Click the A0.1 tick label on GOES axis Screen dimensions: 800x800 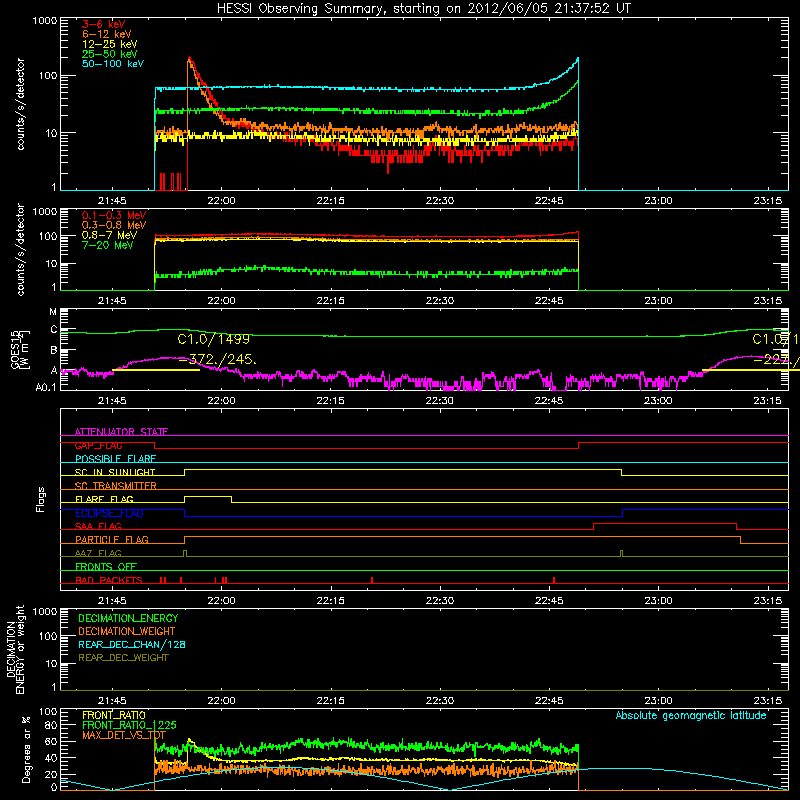tap(45, 387)
